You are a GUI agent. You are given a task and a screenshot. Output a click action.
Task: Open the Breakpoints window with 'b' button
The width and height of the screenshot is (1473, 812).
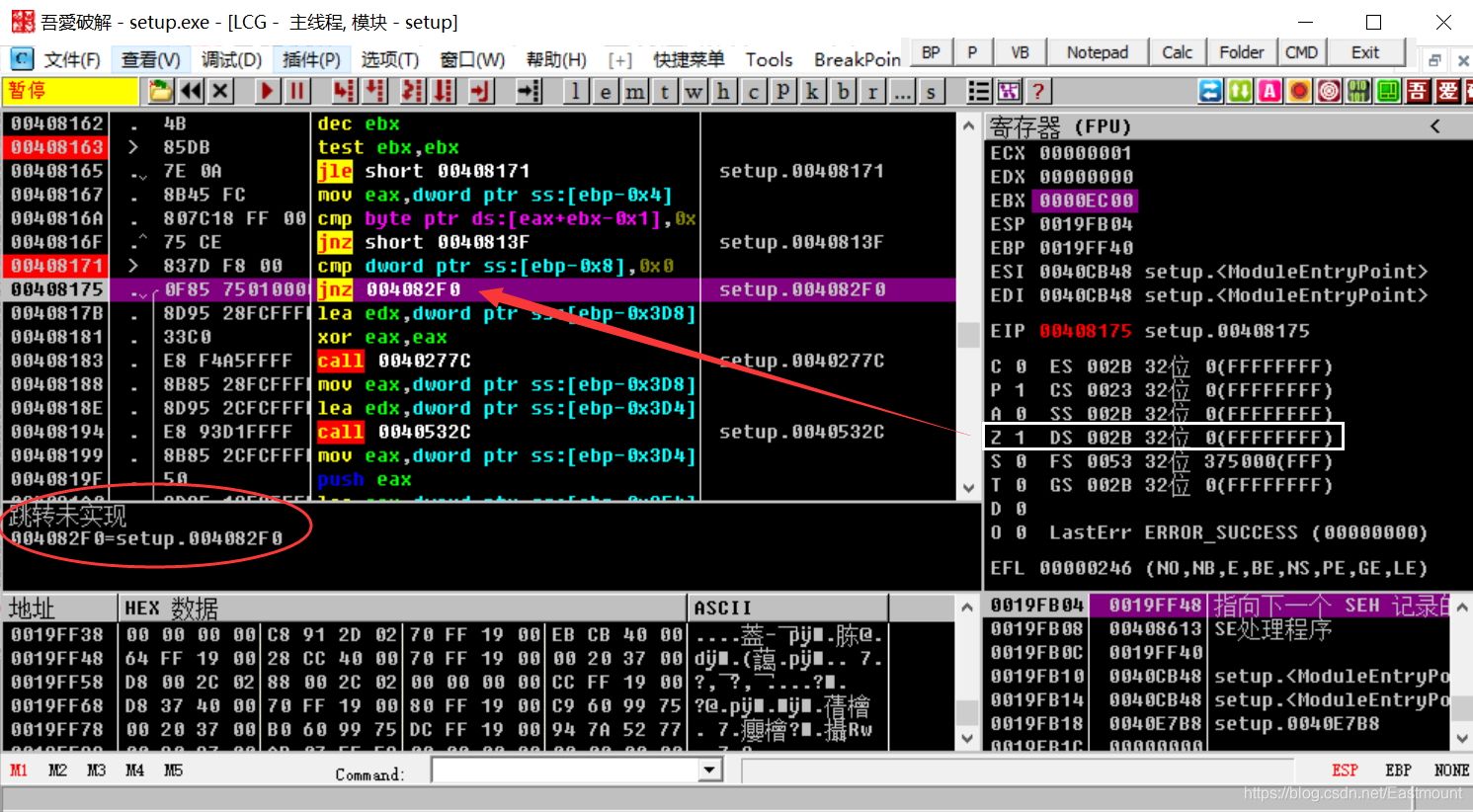point(843,92)
